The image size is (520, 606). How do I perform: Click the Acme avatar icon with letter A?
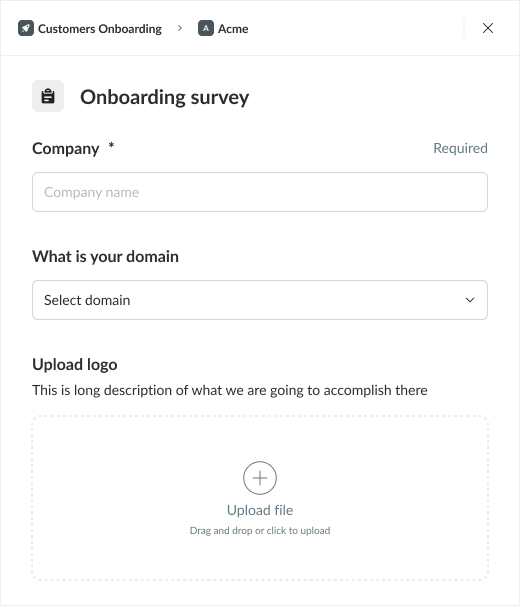[206, 28]
